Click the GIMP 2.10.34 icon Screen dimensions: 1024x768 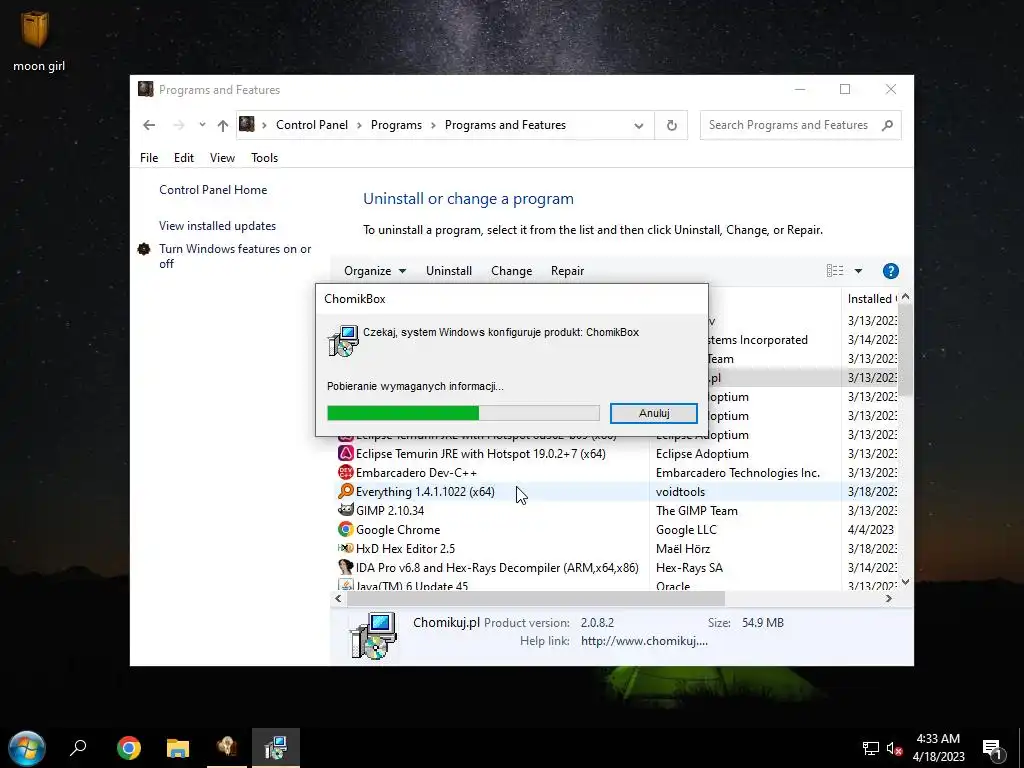(x=345, y=510)
